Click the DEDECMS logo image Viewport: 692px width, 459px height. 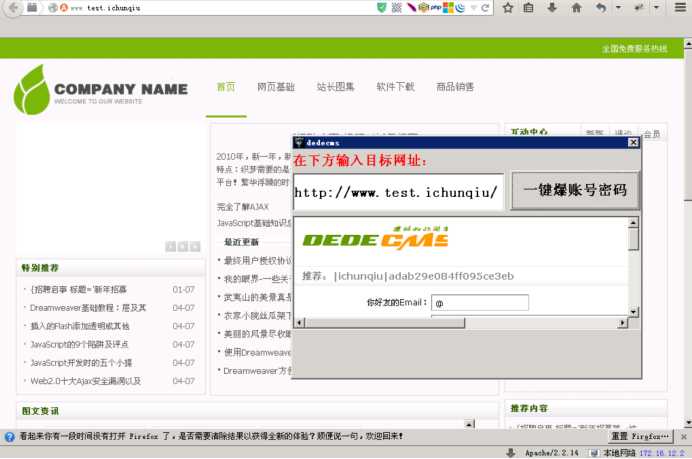(375, 239)
